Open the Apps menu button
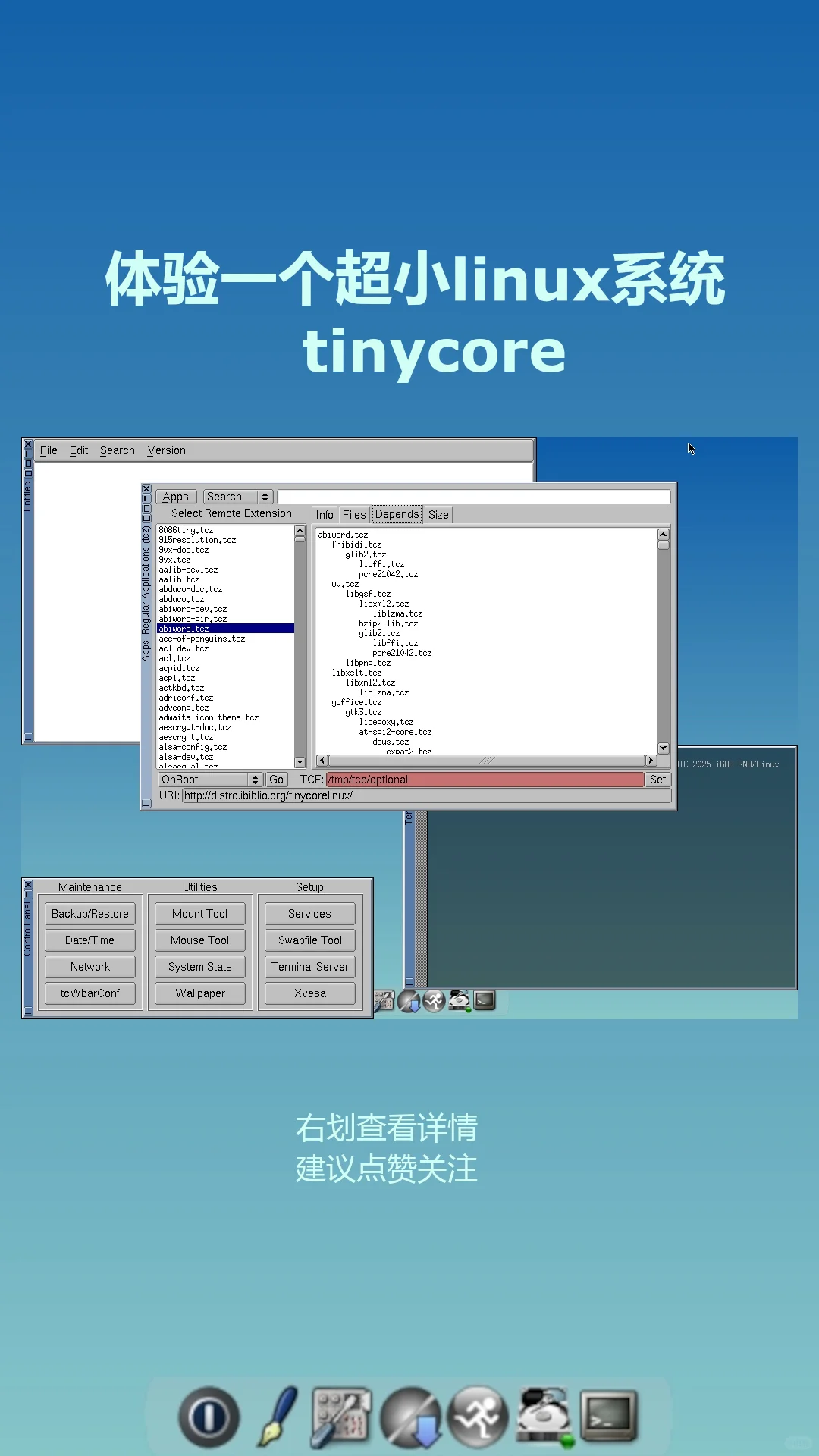Screen dimensions: 819x1456 coord(176,497)
